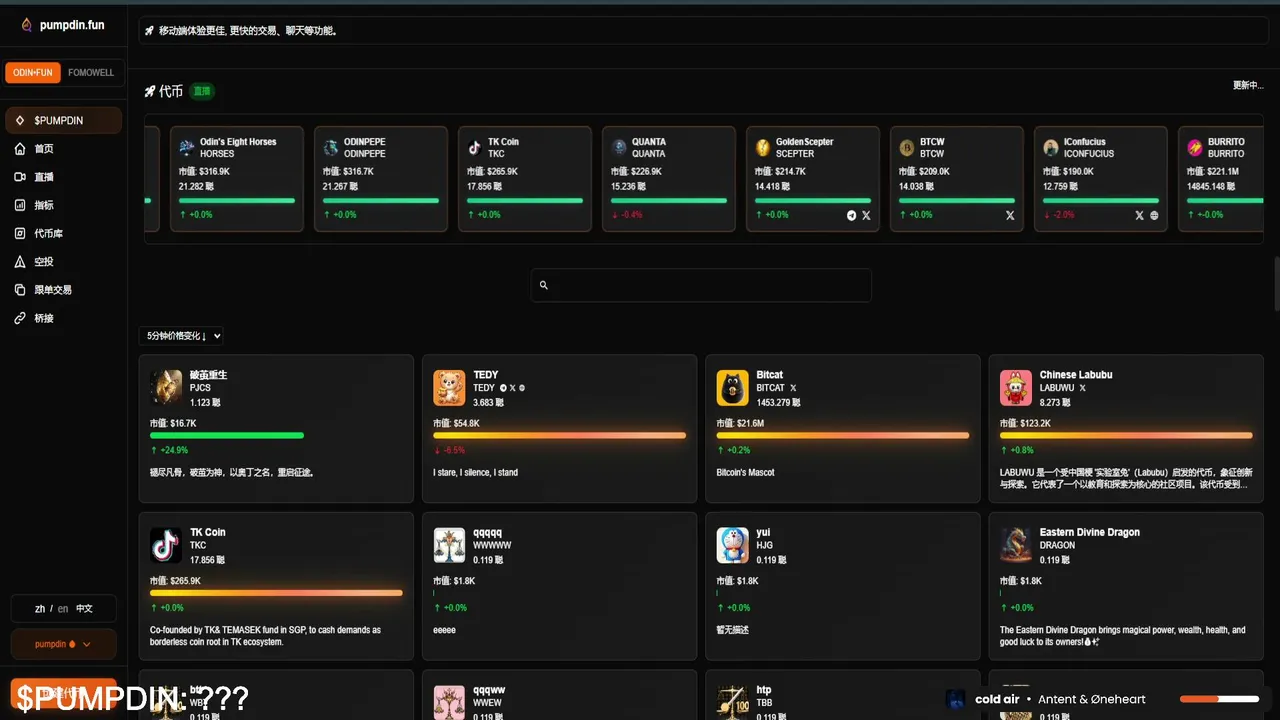Click the page vertical scrollbar
The image size is (1280, 720).
(x=1276, y=285)
